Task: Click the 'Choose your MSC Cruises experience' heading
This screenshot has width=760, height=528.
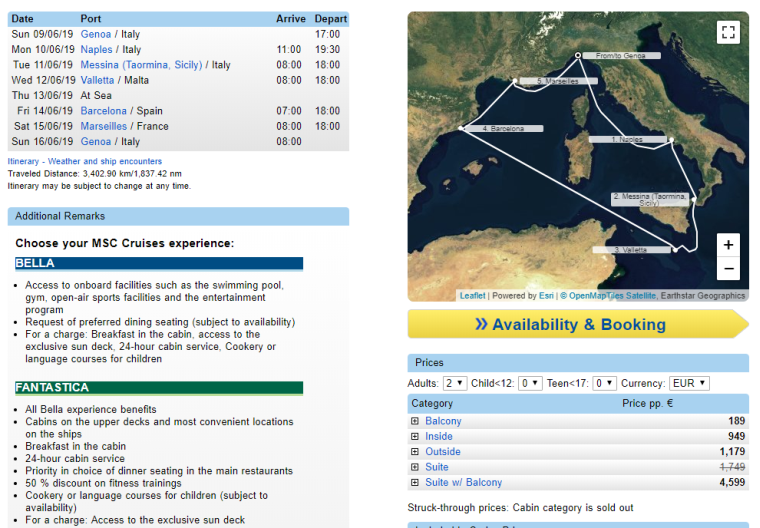Action: [125, 243]
